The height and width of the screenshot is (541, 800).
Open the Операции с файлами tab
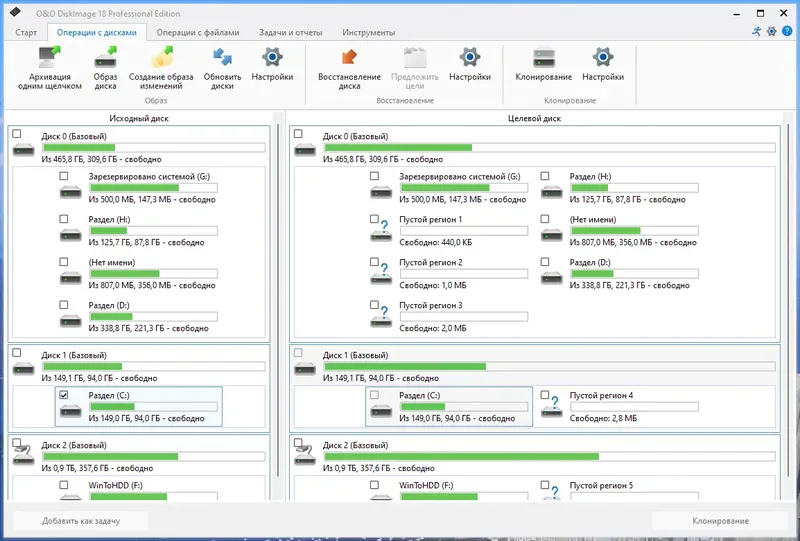tap(198, 32)
